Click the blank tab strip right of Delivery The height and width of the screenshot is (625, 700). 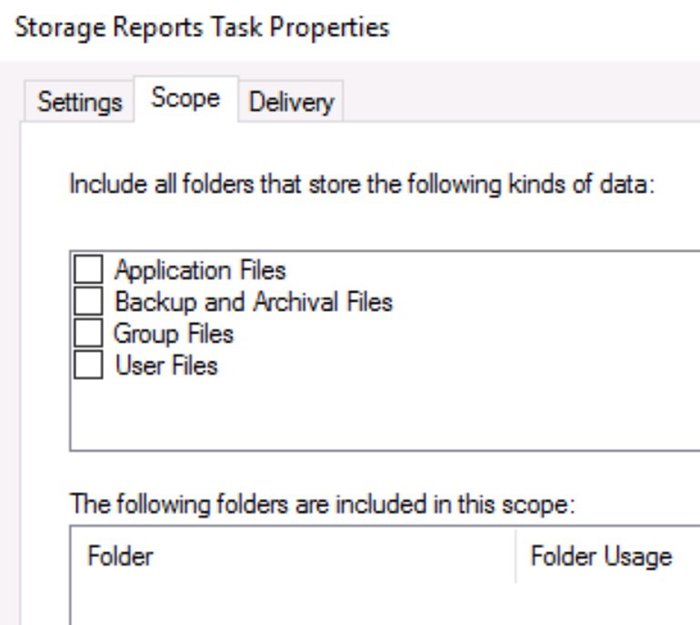coord(520,102)
